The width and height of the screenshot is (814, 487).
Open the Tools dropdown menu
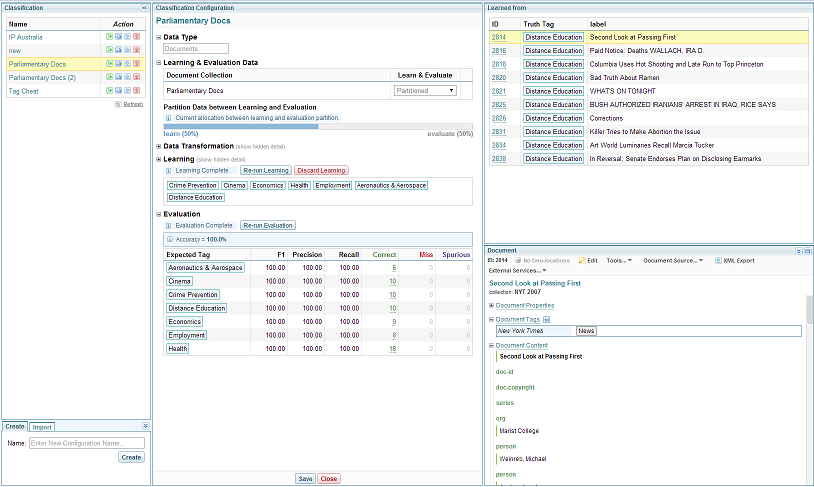point(618,260)
